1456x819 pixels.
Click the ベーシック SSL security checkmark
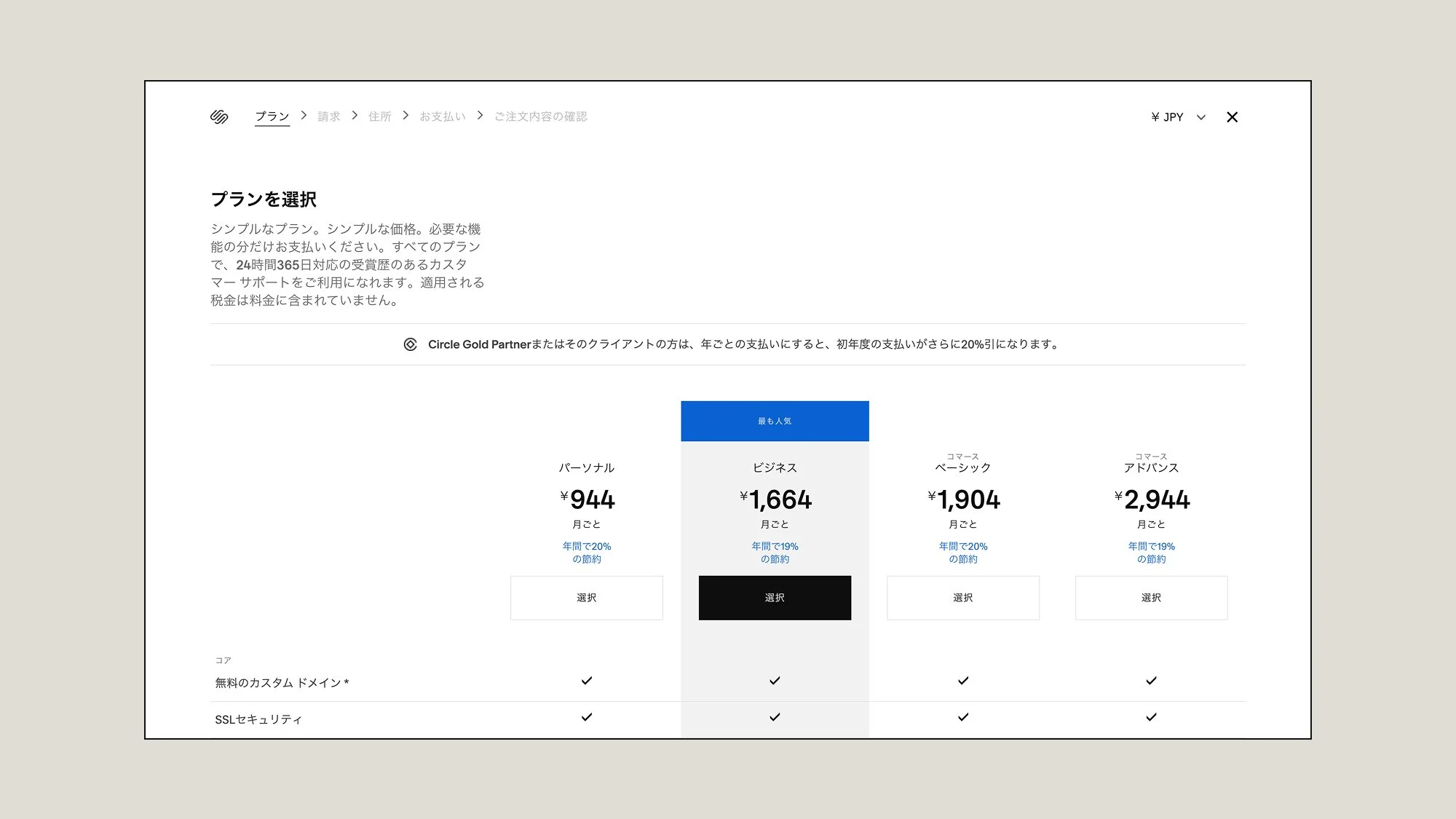click(963, 717)
